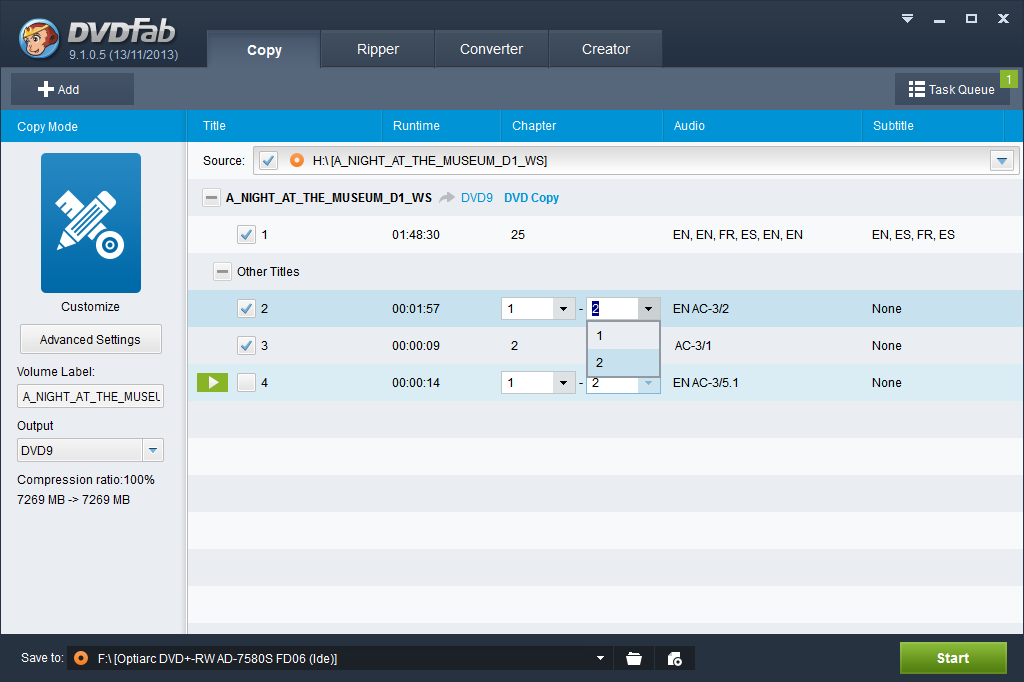Uncheck the title 3 checkbox

[246, 346]
